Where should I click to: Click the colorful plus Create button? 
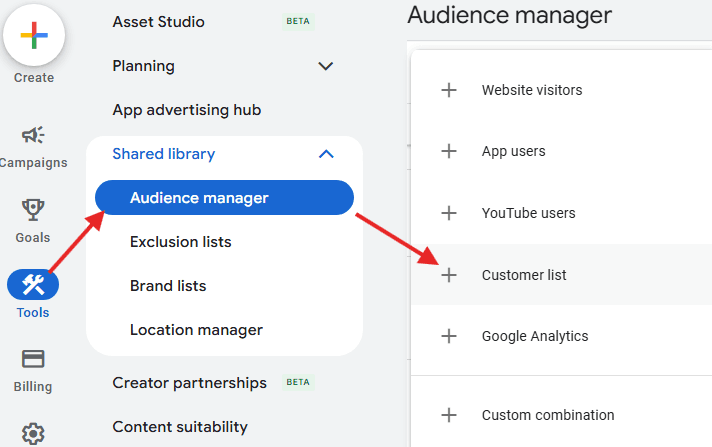34,35
